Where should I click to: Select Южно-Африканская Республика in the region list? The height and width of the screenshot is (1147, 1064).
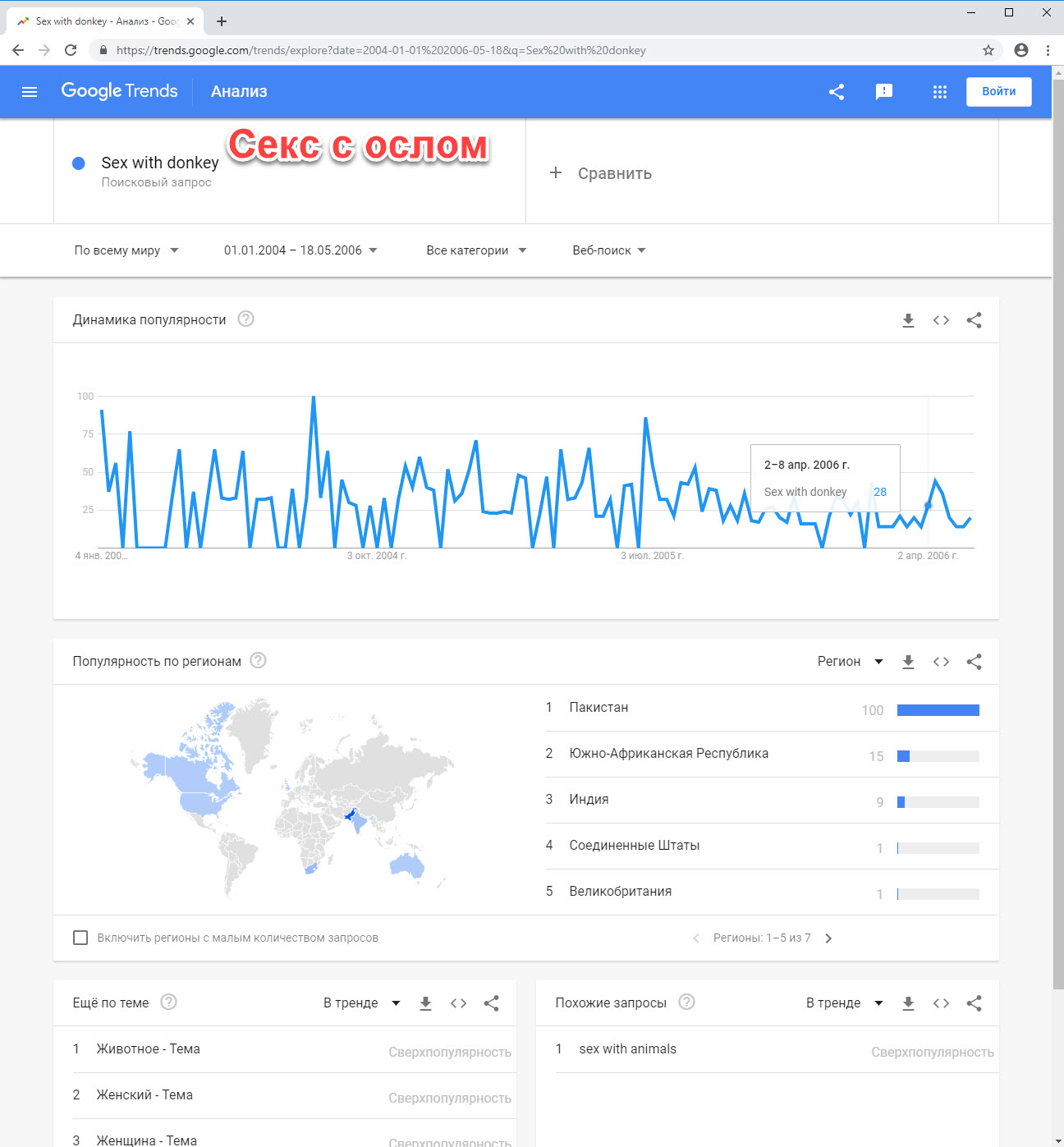772,754
